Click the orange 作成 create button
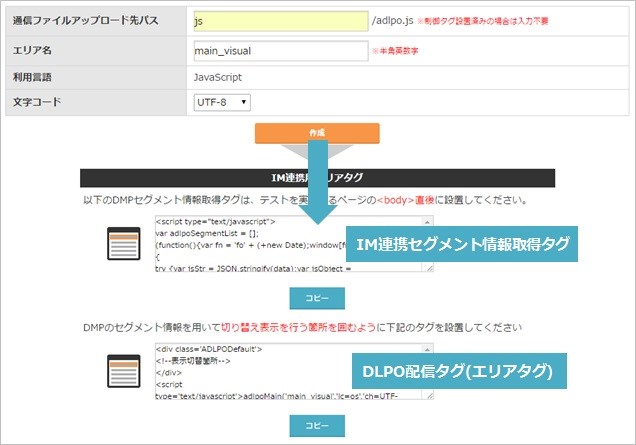636x445 pixels. (317, 133)
